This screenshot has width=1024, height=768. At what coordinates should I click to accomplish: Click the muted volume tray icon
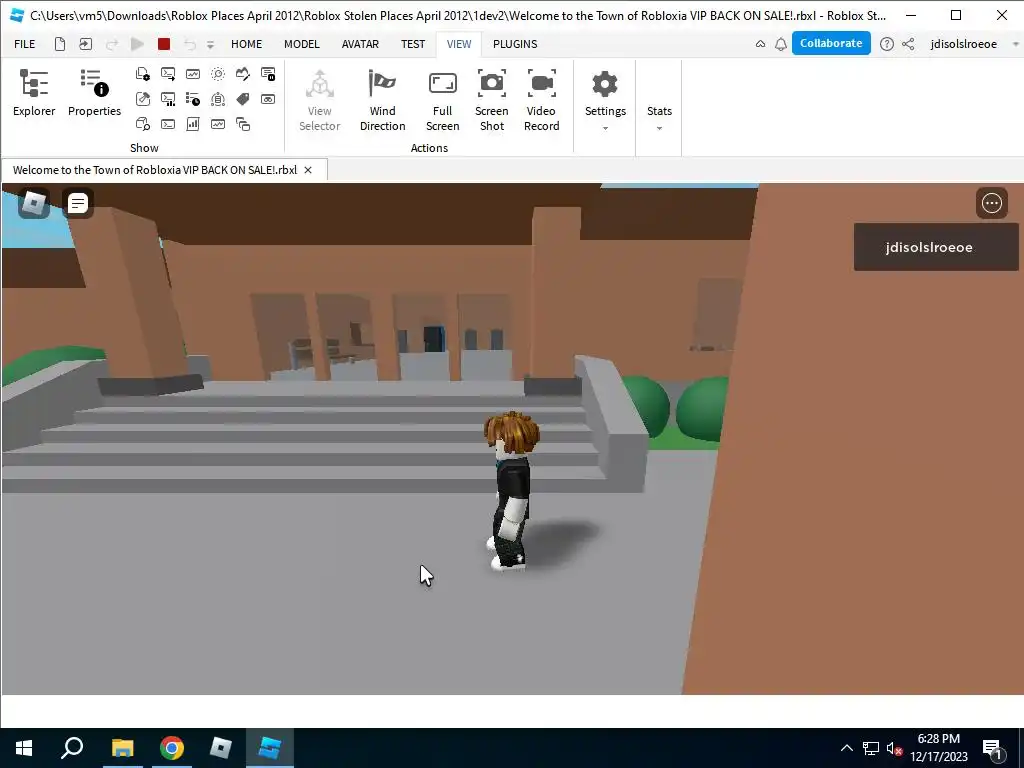click(894, 748)
